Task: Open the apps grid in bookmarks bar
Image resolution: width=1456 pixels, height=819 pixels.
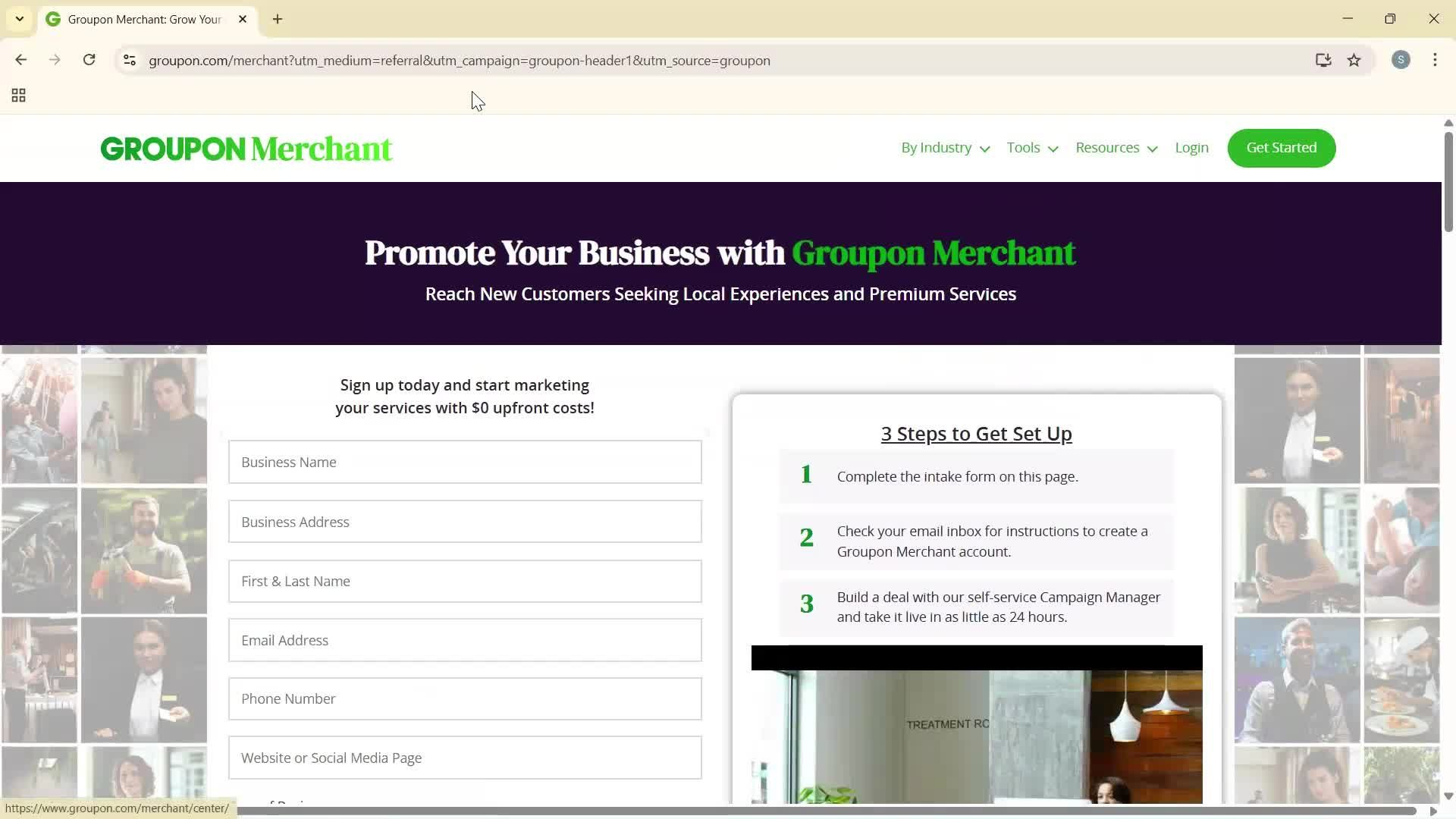Action: click(19, 96)
